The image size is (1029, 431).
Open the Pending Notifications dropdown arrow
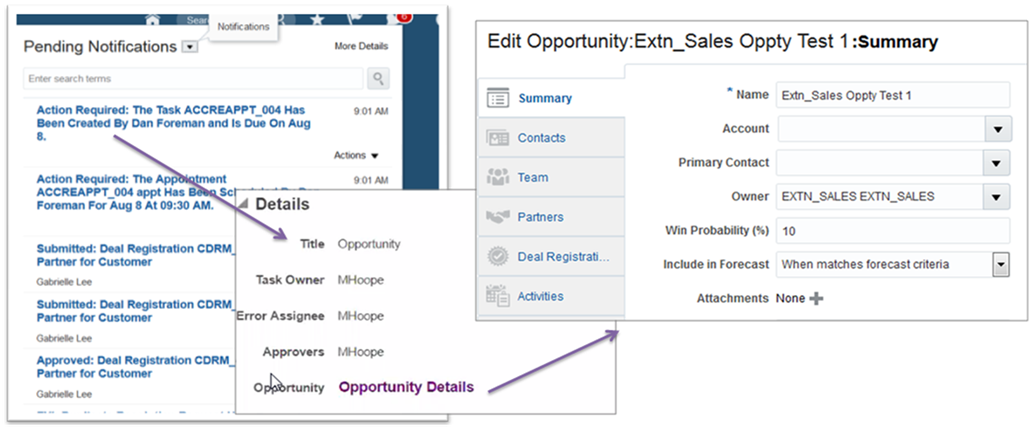(190, 46)
